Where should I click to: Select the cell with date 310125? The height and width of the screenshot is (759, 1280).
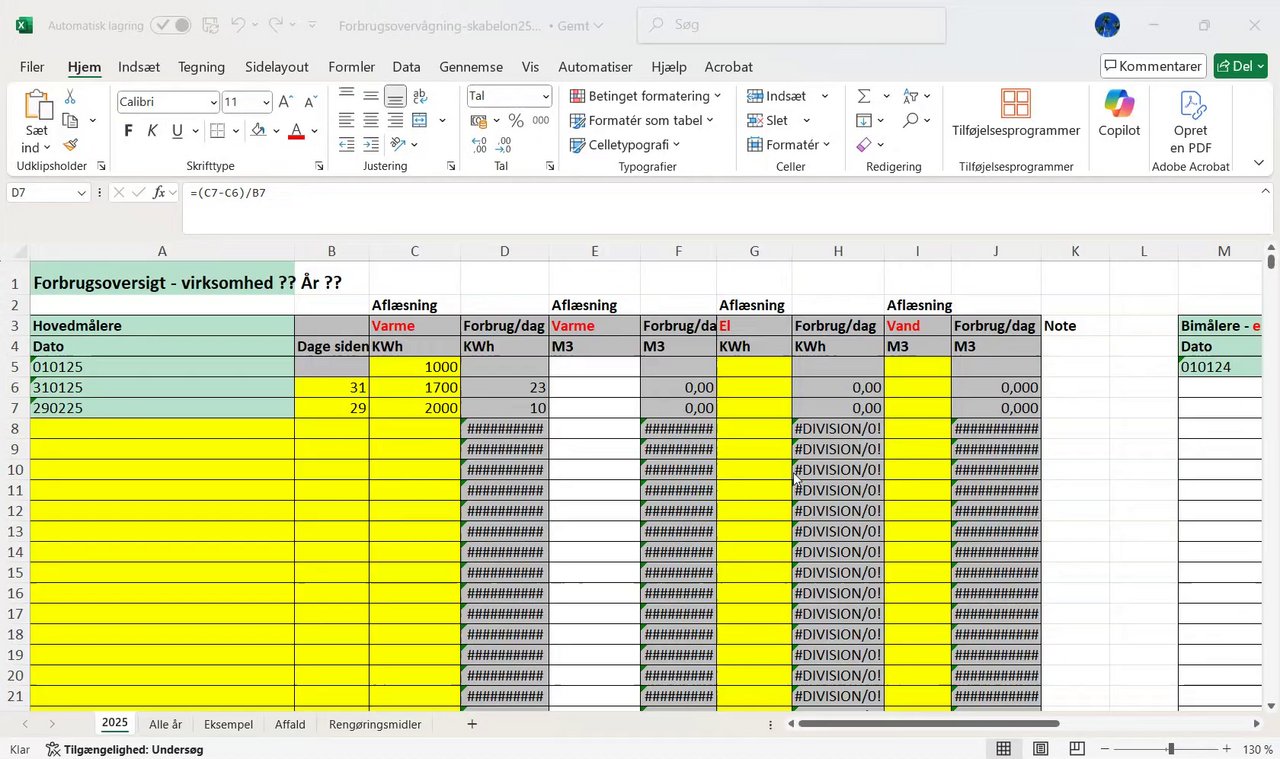(x=162, y=388)
